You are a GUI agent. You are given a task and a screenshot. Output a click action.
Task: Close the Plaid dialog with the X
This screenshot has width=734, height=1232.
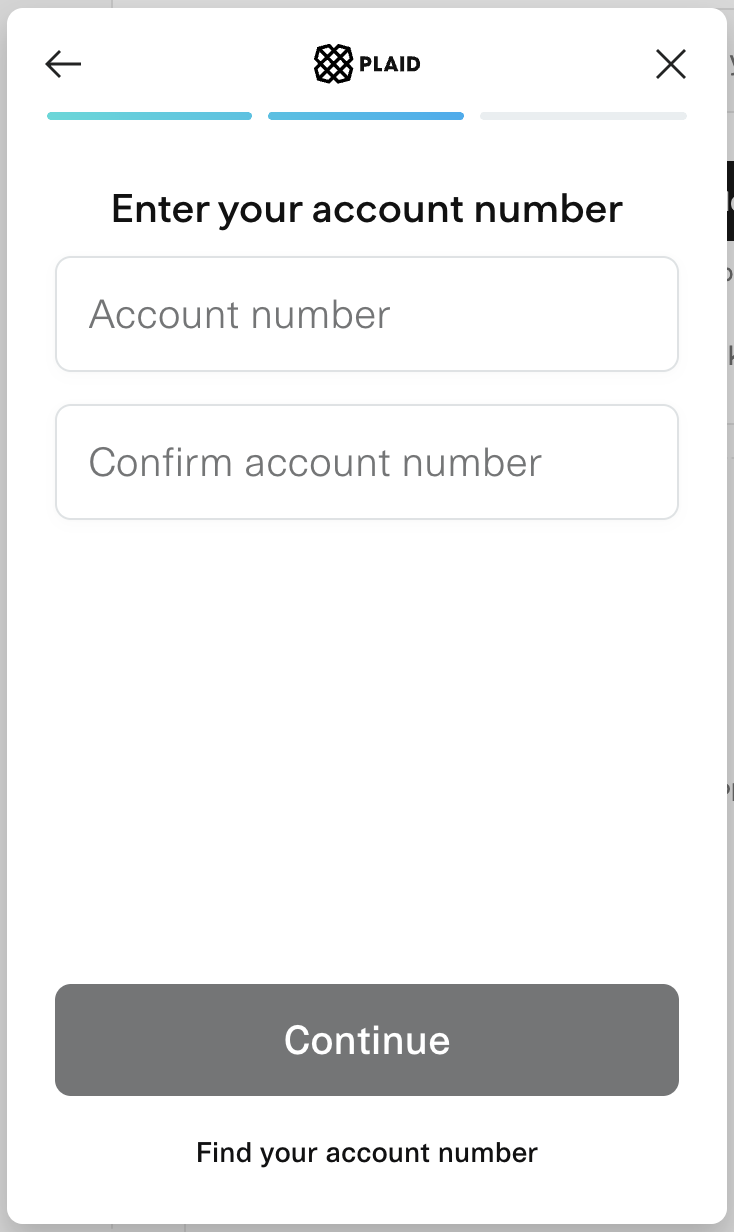[x=670, y=64]
